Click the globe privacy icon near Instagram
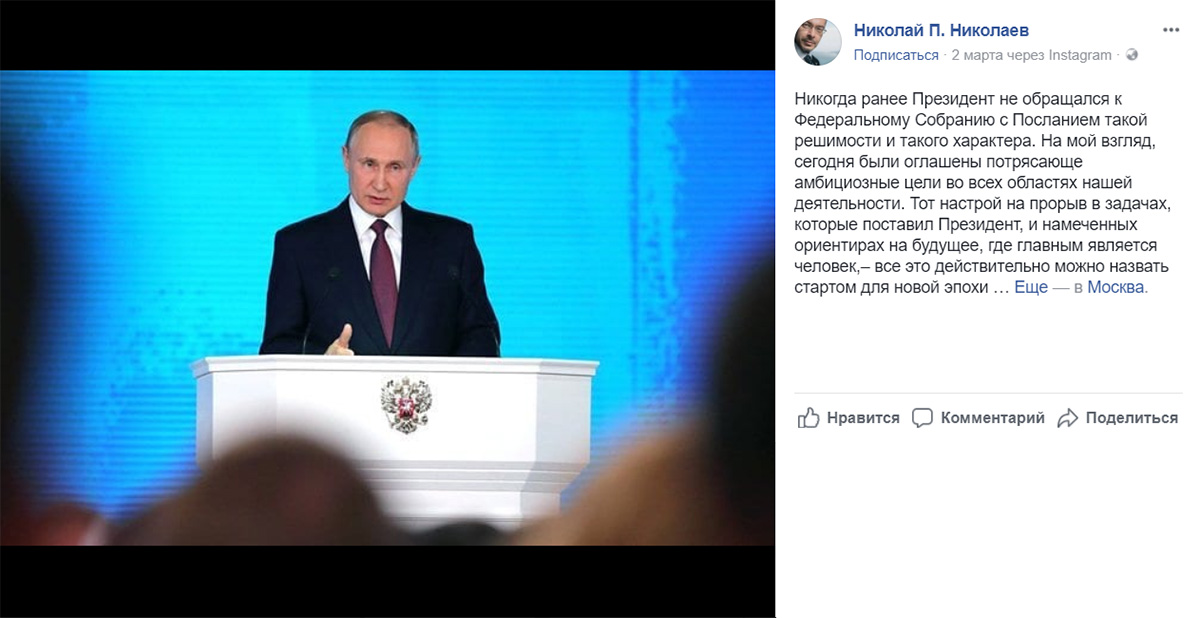This screenshot has width=1200, height=618. (x=1132, y=55)
